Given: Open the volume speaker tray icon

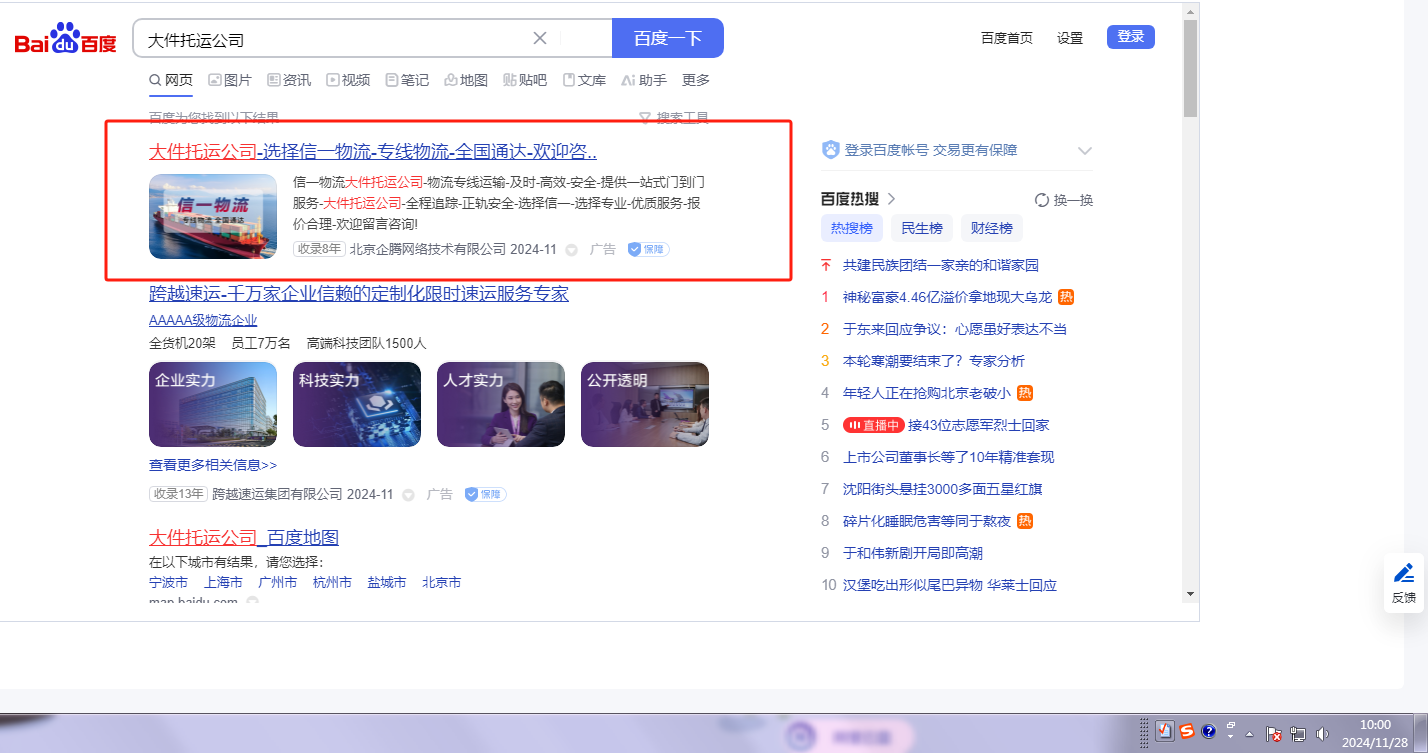Looking at the screenshot, I should [1323, 733].
